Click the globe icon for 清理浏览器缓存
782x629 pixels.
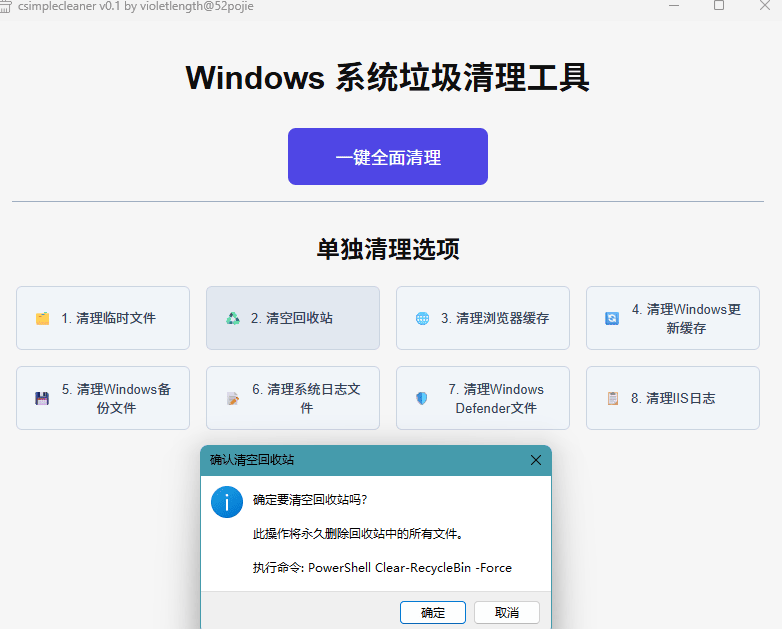[422, 318]
